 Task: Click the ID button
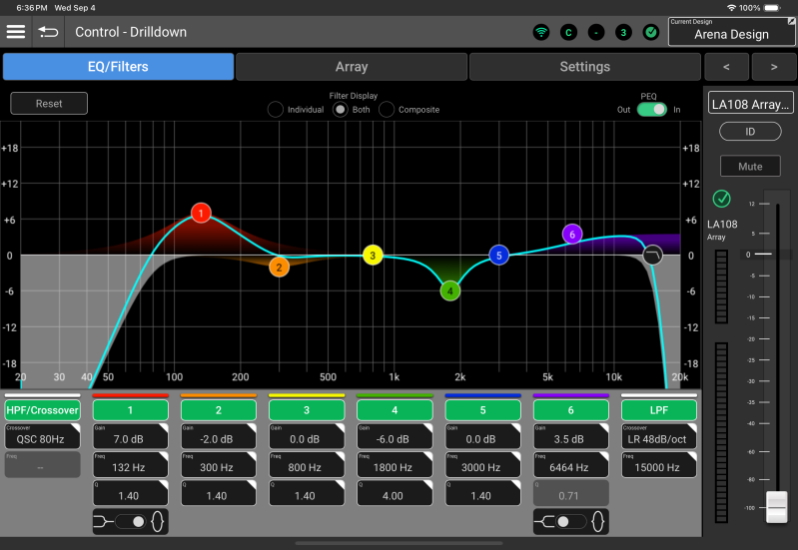[750, 132]
